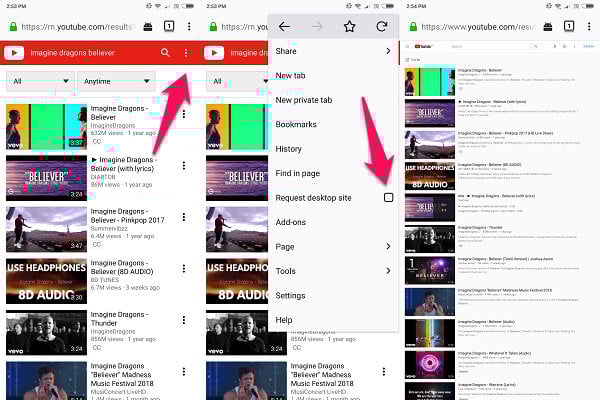Expand Page submenu chevron
Screen dimensions: 600x400
[x=388, y=246]
